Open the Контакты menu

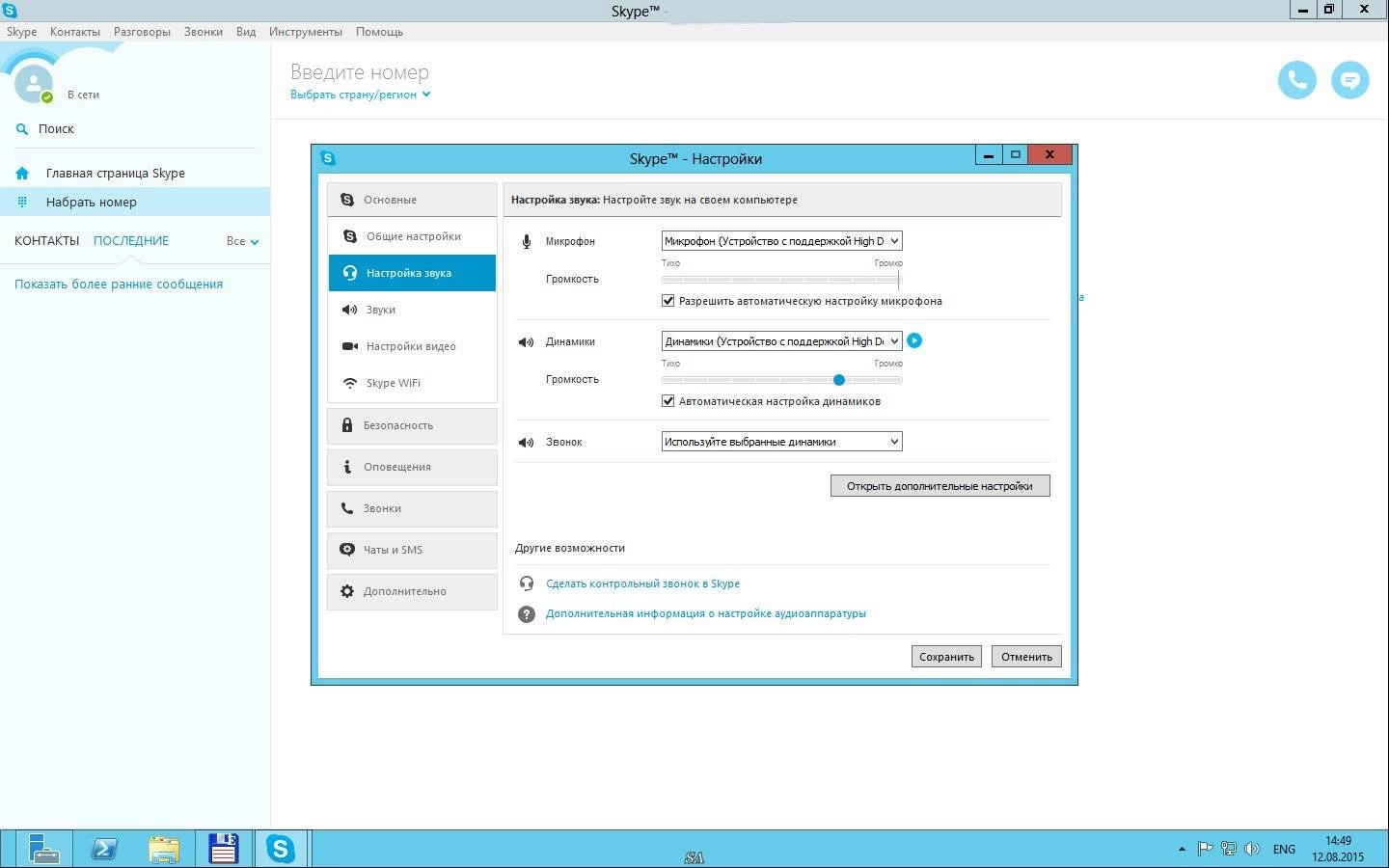(75, 32)
